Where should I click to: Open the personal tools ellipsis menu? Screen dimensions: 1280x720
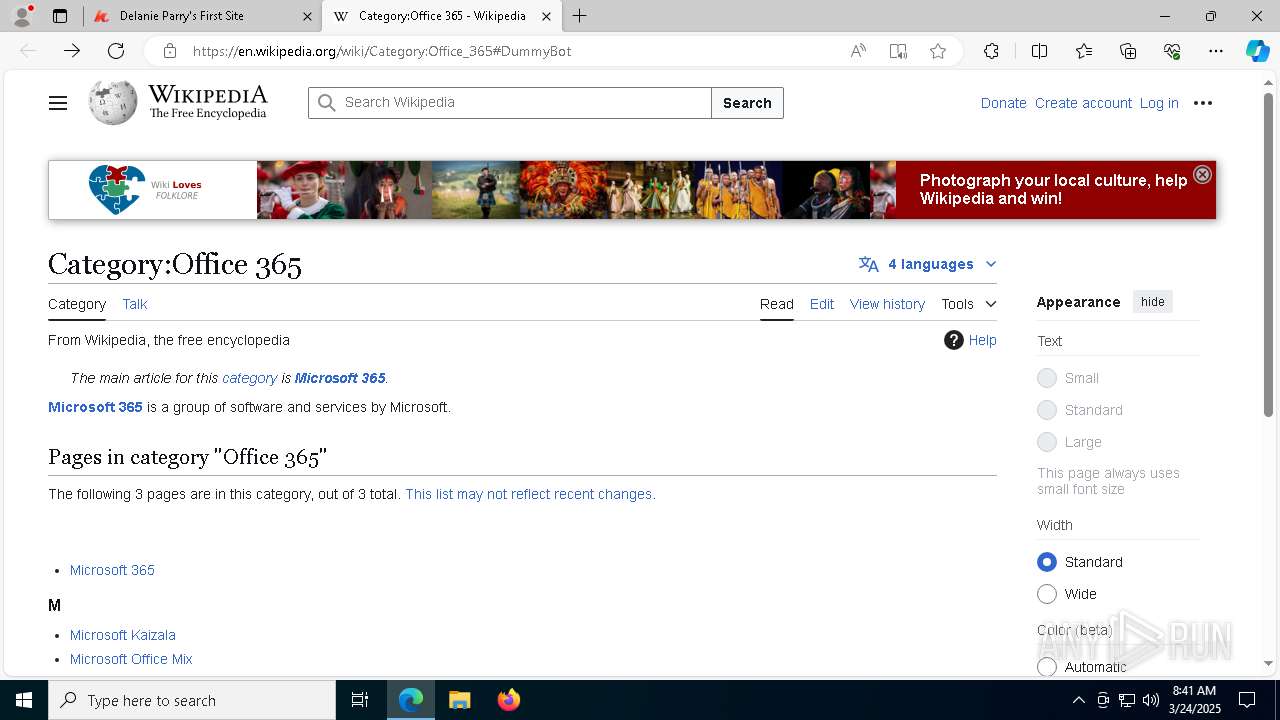coord(1203,103)
